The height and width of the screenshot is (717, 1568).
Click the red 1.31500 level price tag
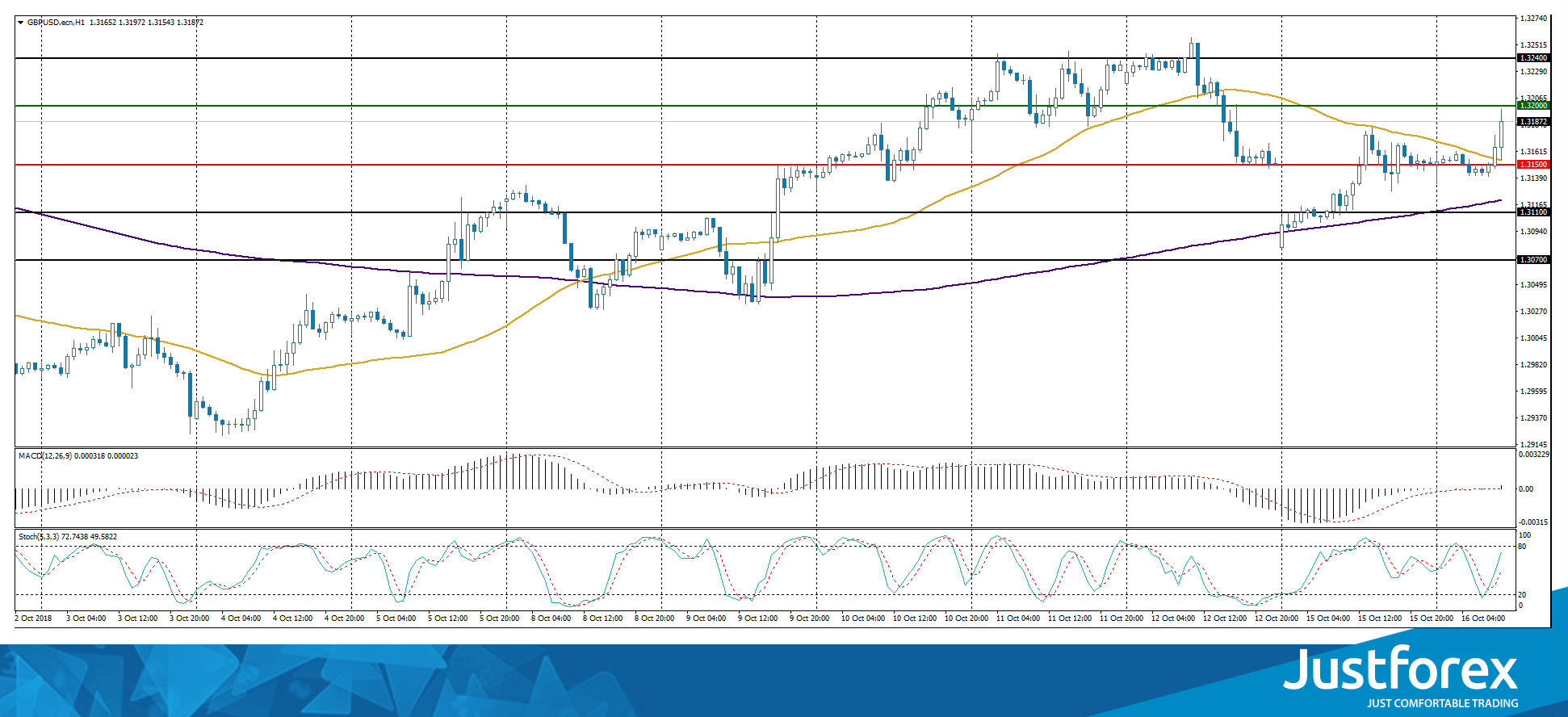pos(1533,165)
